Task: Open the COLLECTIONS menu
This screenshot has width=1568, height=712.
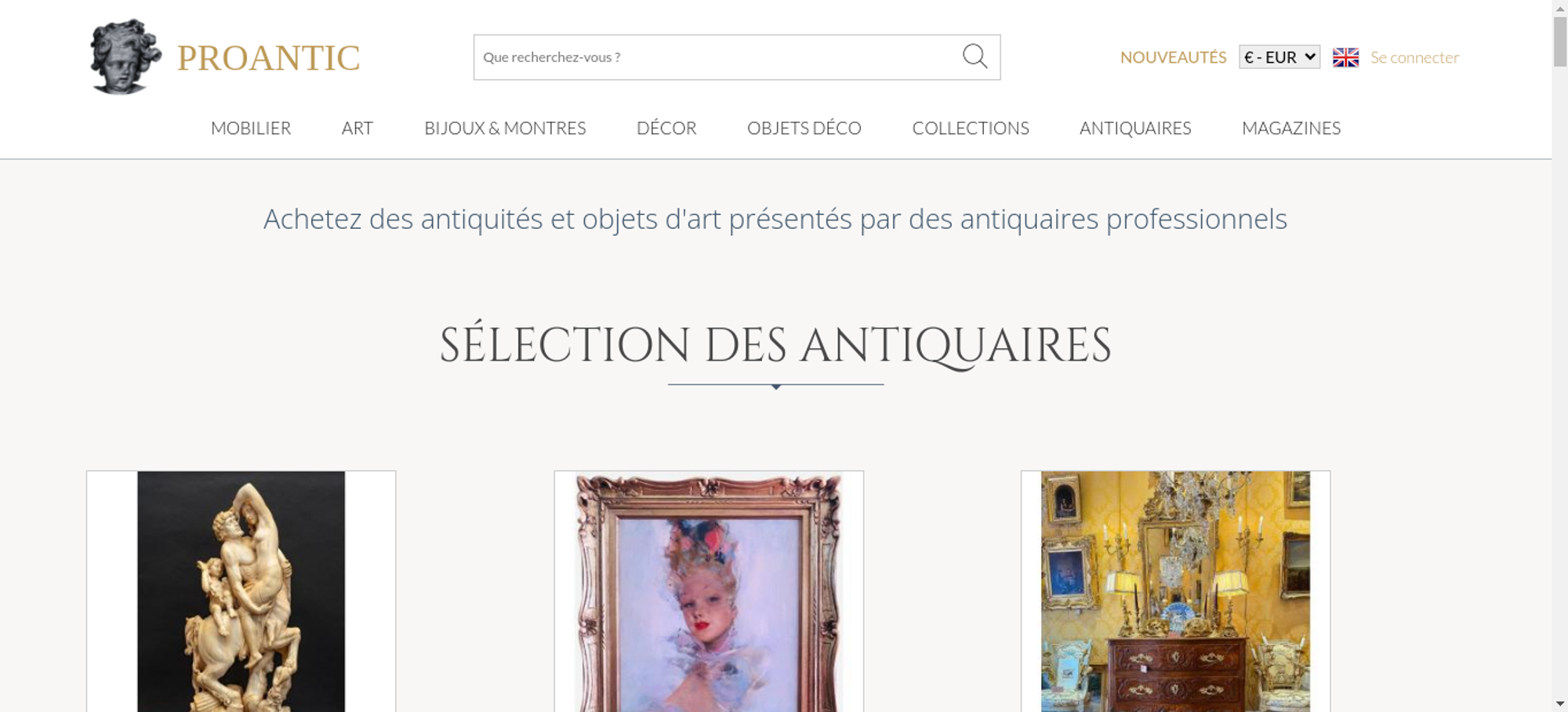Action: (x=971, y=128)
